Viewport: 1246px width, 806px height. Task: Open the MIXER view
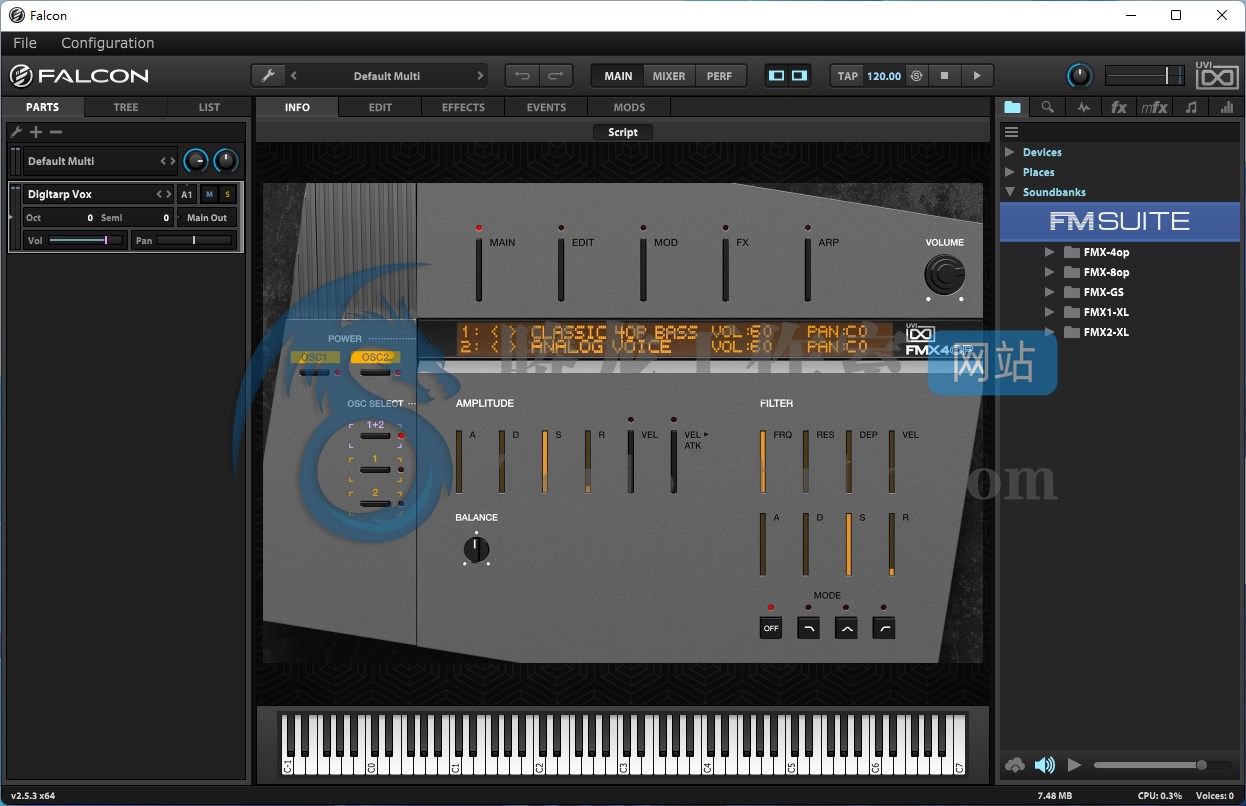pos(669,76)
